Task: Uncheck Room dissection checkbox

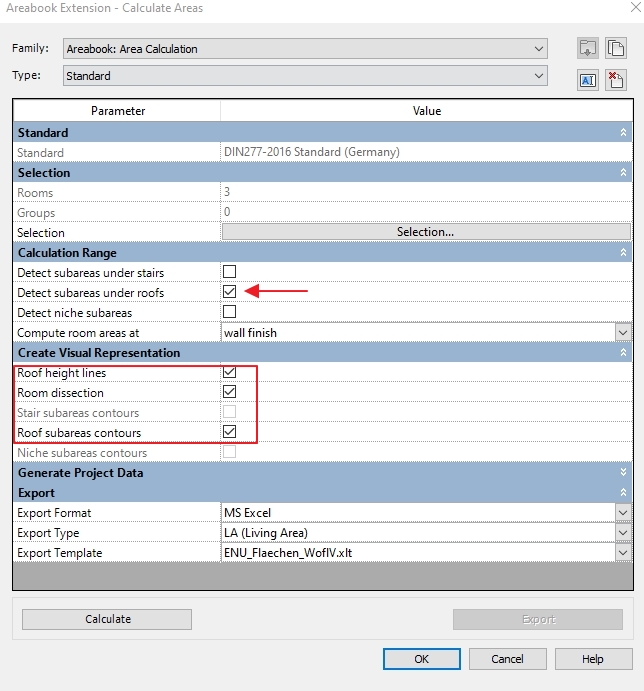Action: pos(229,392)
